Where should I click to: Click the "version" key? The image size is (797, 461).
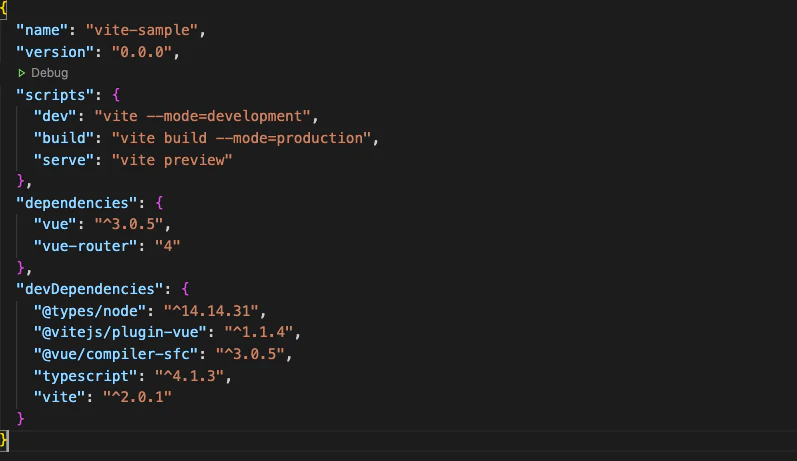(55, 52)
